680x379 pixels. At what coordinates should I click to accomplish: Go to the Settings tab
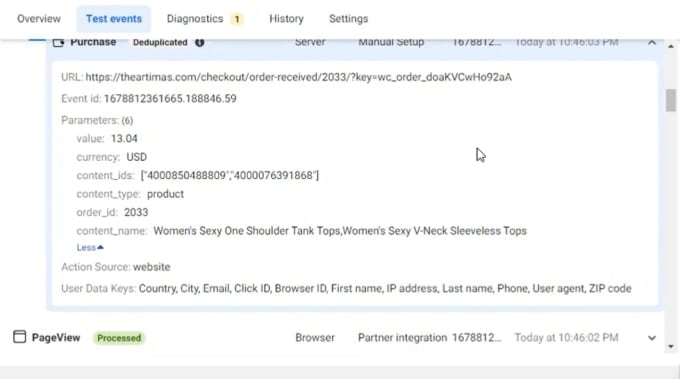click(348, 19)
